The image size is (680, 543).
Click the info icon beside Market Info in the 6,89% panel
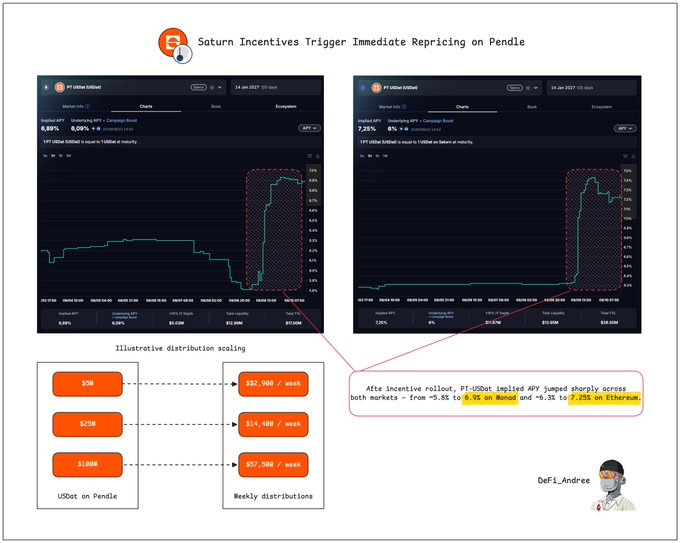coord(88,106)
